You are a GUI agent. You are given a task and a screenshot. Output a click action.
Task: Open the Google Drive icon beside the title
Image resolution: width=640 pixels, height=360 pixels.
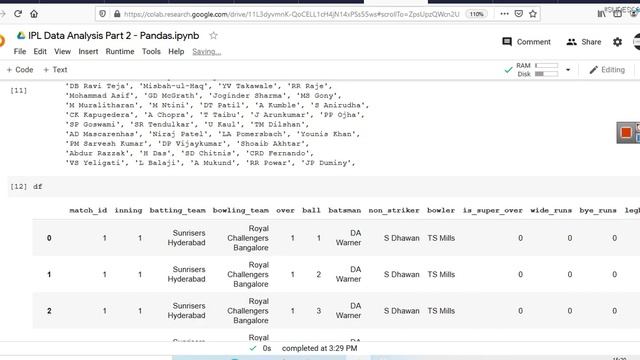[x=21, y=36]
